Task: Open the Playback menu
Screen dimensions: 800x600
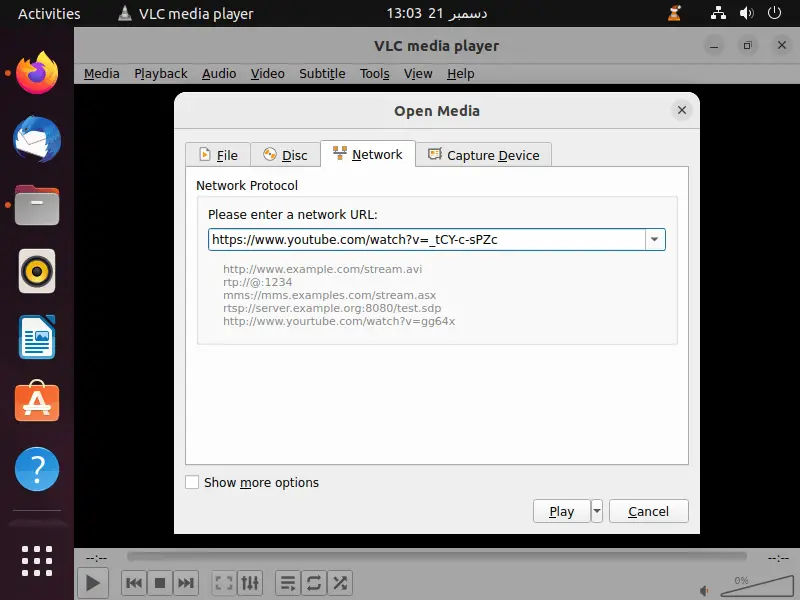Action: pyautogui.click(x=161, y=73)
